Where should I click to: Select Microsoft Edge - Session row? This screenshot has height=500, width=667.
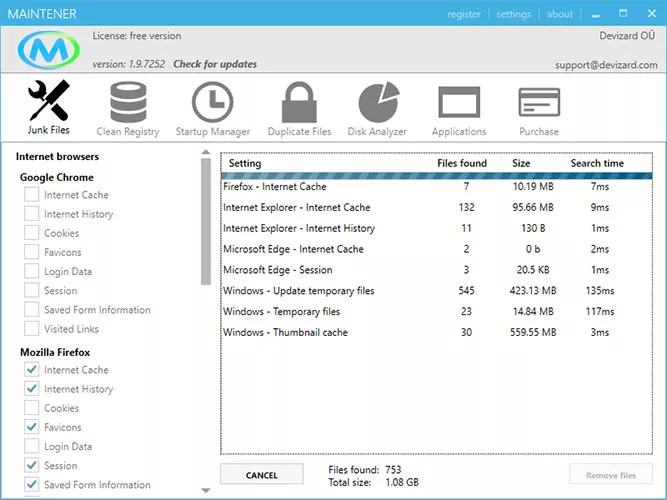point(436,270)
